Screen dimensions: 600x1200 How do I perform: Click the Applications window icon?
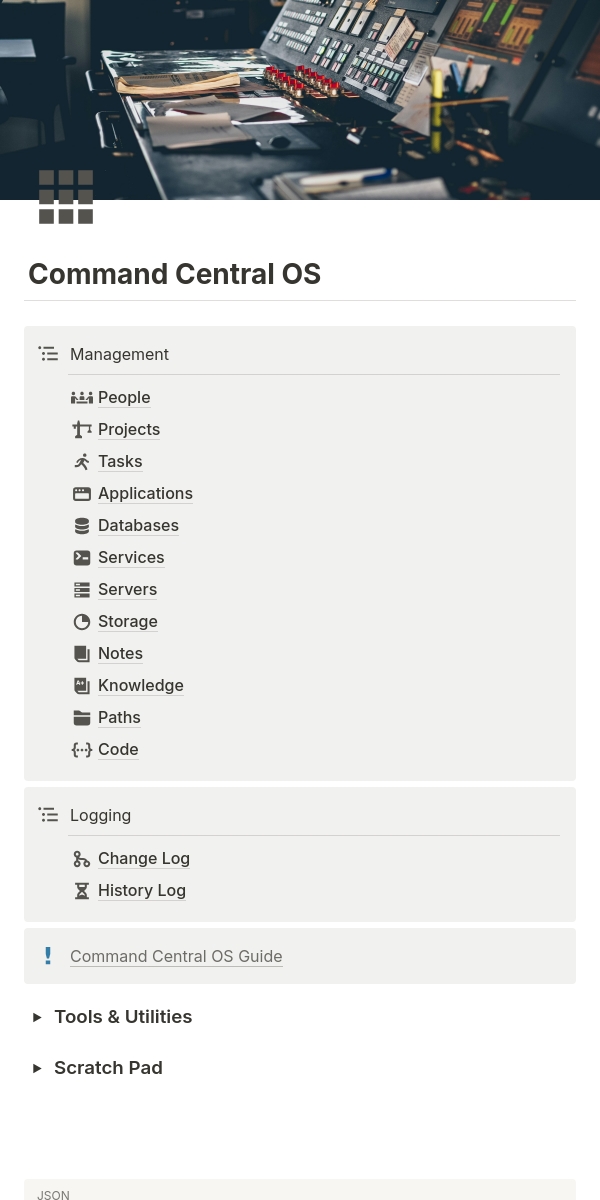pos(82,494)
